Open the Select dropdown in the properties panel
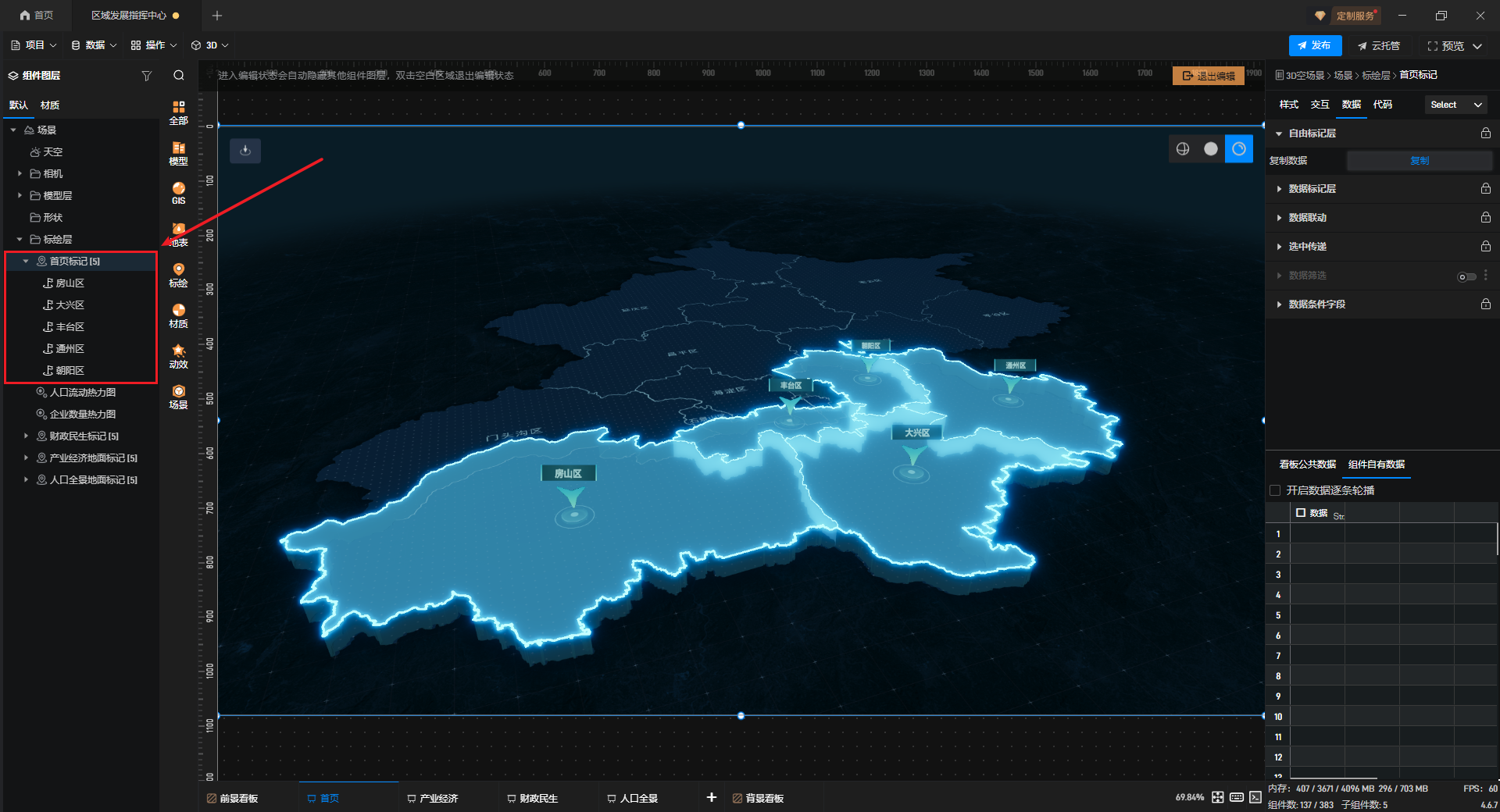The image size is (1500, 812). point(1455,105)
